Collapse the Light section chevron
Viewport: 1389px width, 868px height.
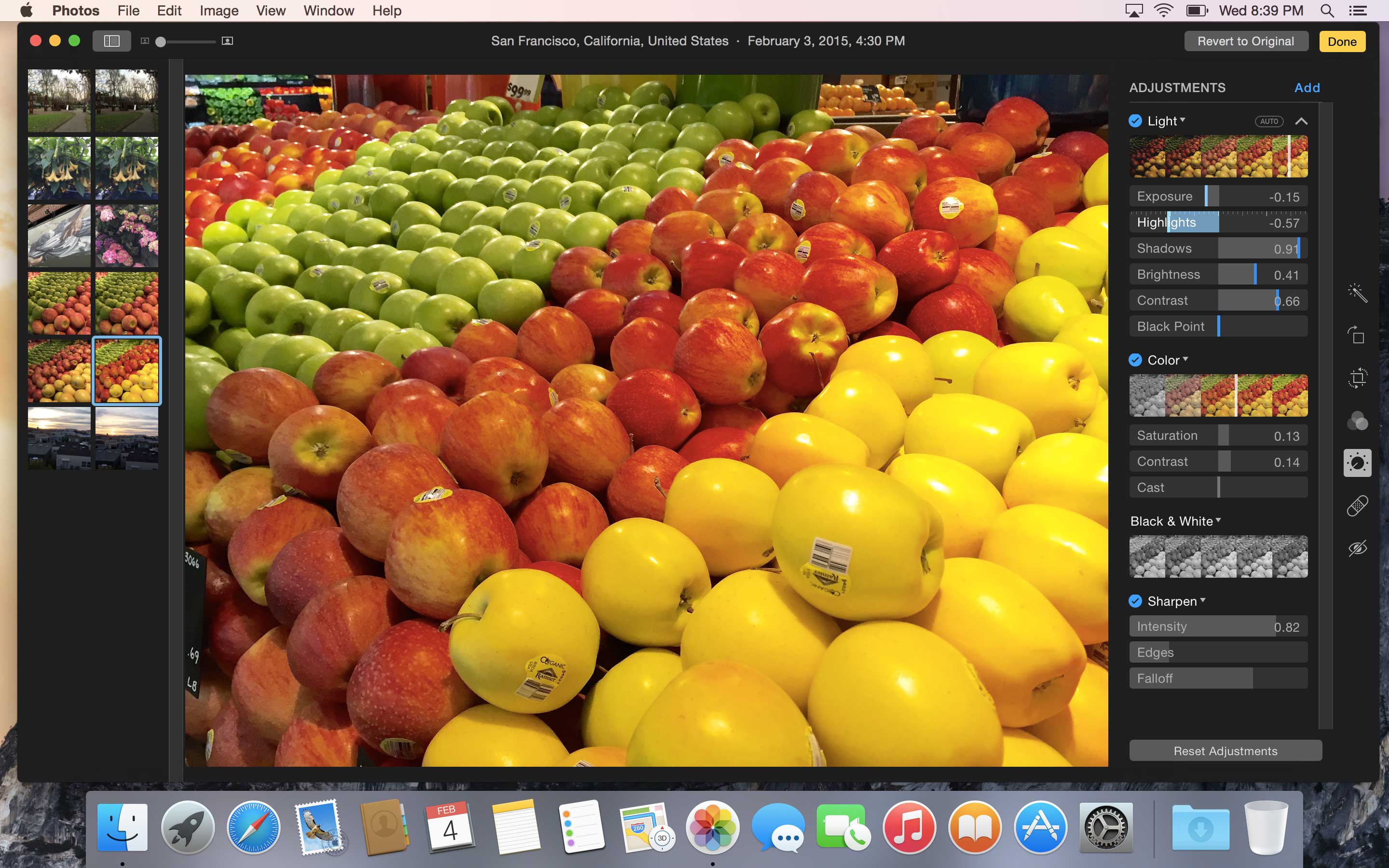1301,121
